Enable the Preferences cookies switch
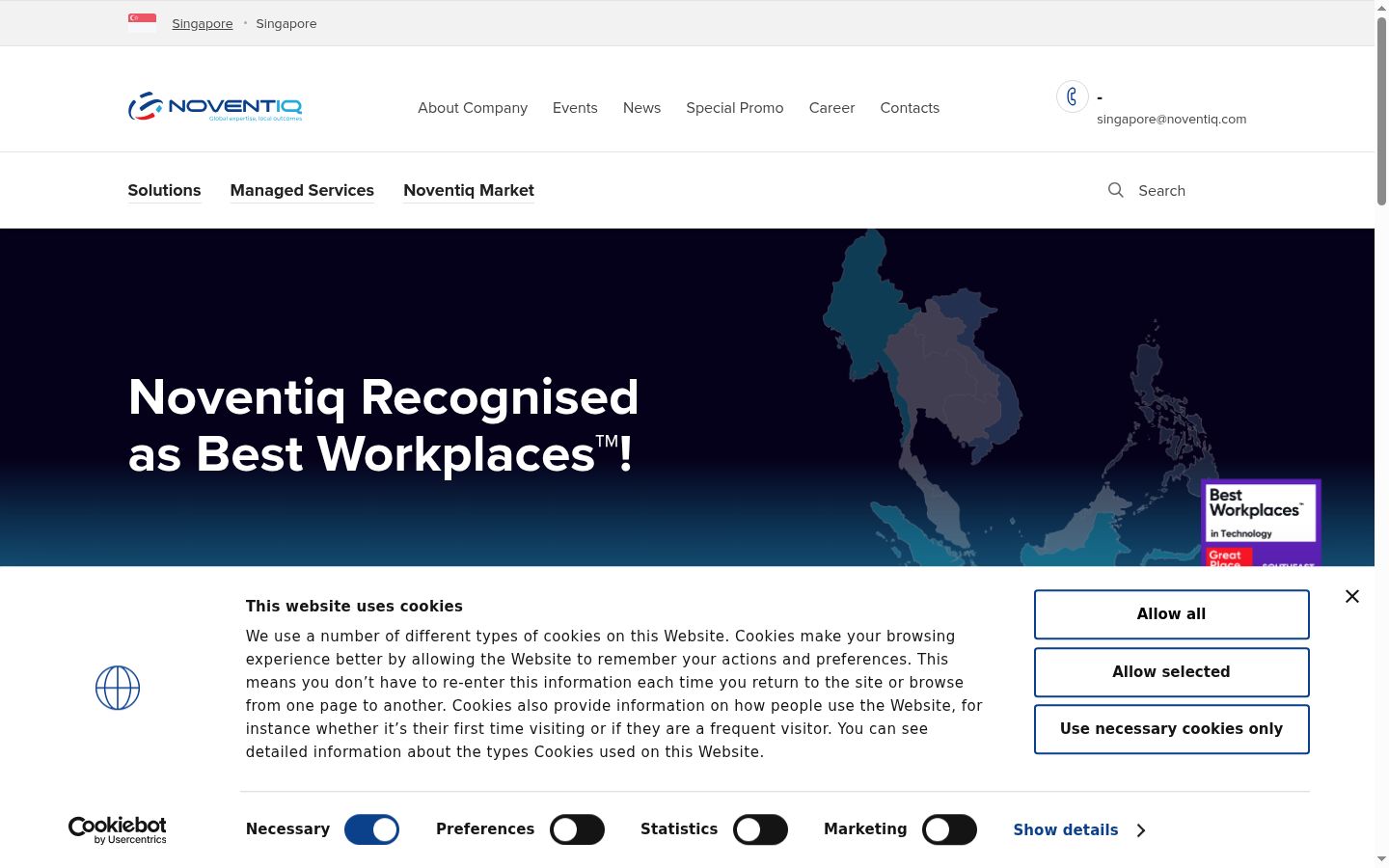The height and width of the screenshot is (868, 1389). click(577, 829)
